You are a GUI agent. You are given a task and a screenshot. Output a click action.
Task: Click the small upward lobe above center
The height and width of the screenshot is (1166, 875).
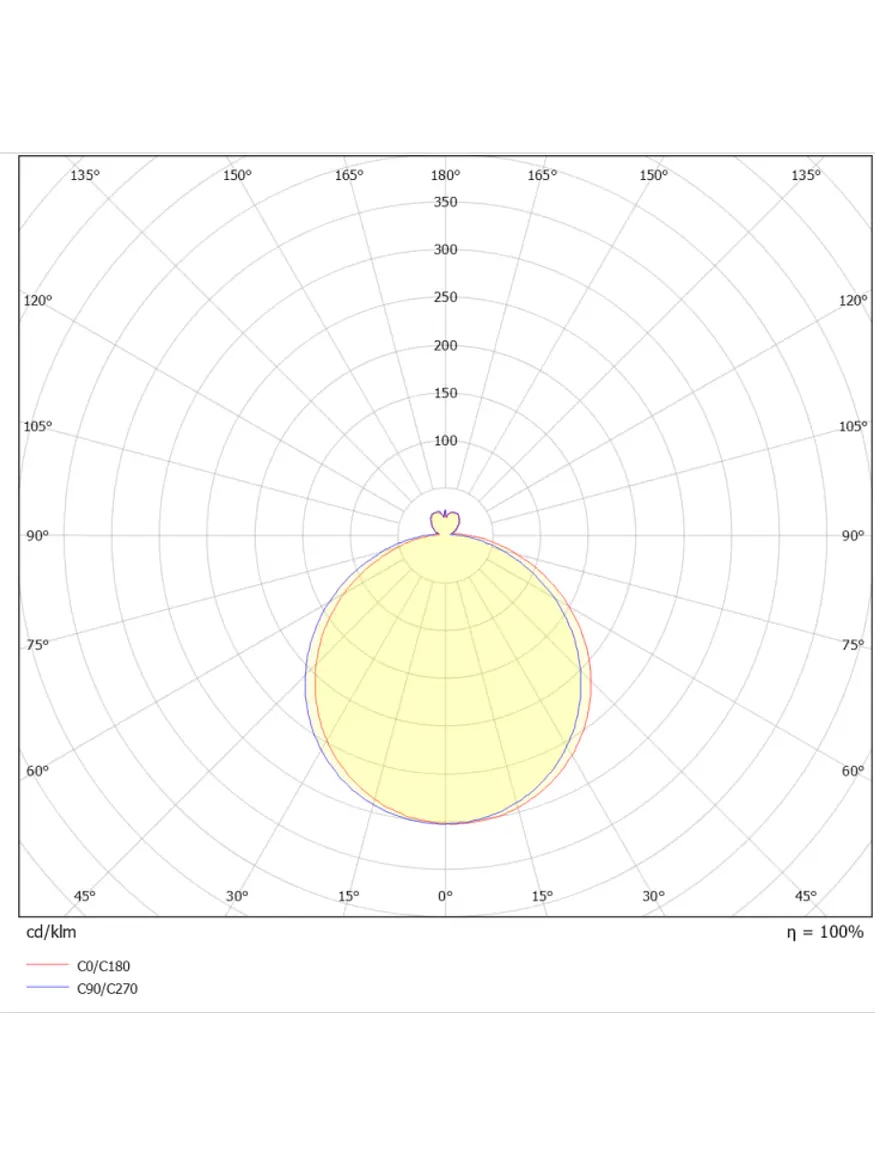(445, 523)
